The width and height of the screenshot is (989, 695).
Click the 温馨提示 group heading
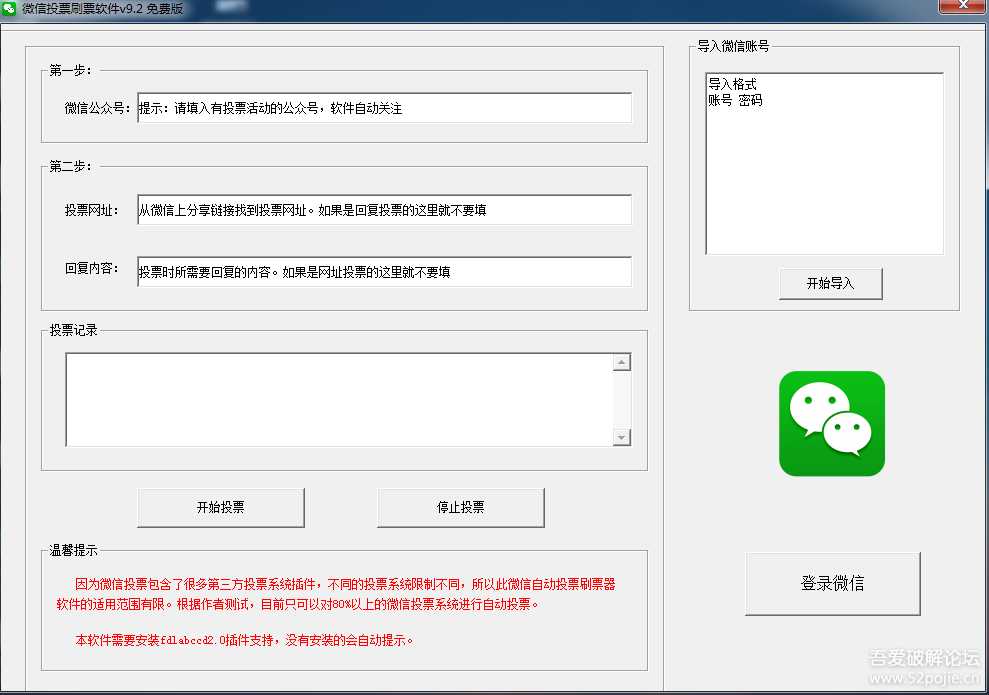(x=73, y=550)
